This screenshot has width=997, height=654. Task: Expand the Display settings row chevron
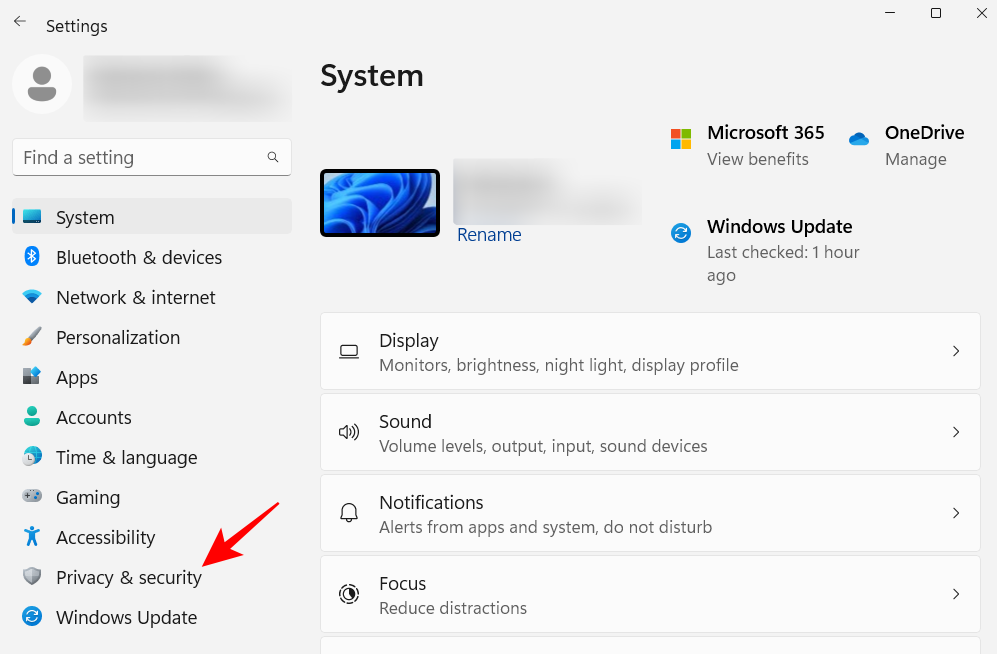(955, 351)
